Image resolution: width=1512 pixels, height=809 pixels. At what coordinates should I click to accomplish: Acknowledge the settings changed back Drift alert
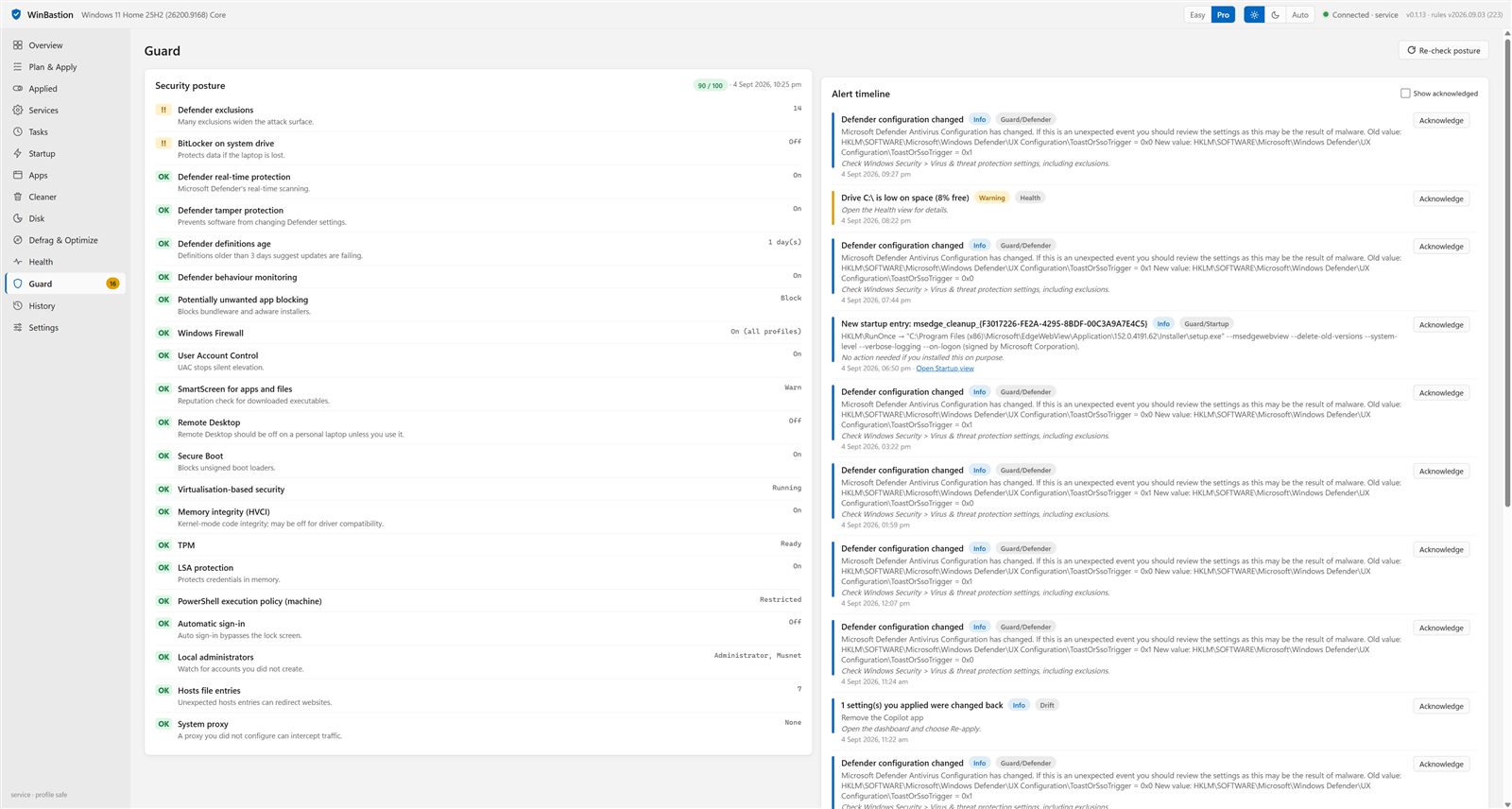1441,707
